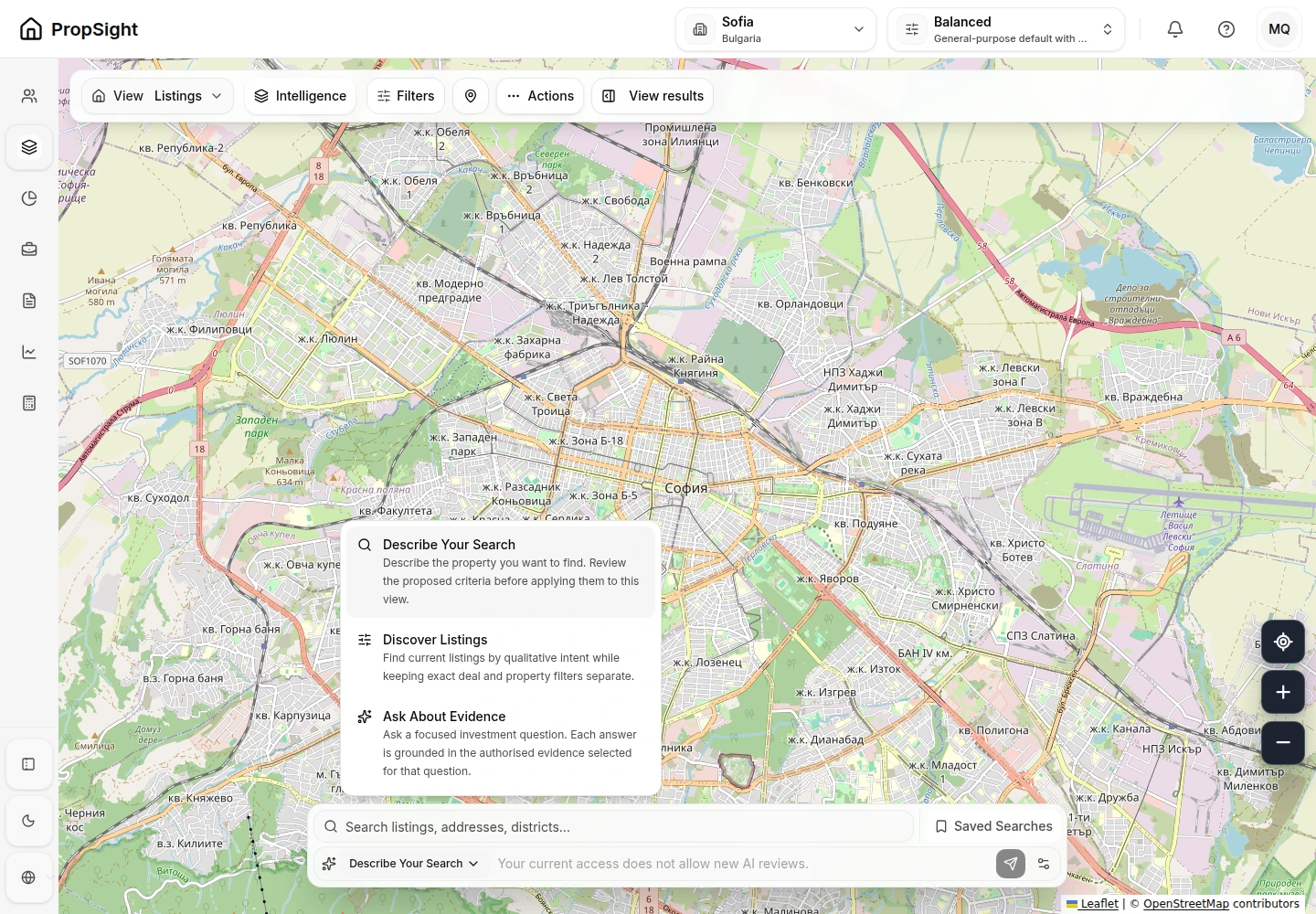Viewport: 1316px width, 914px height.
Task: Open the Filters panel
Action: 406,96
